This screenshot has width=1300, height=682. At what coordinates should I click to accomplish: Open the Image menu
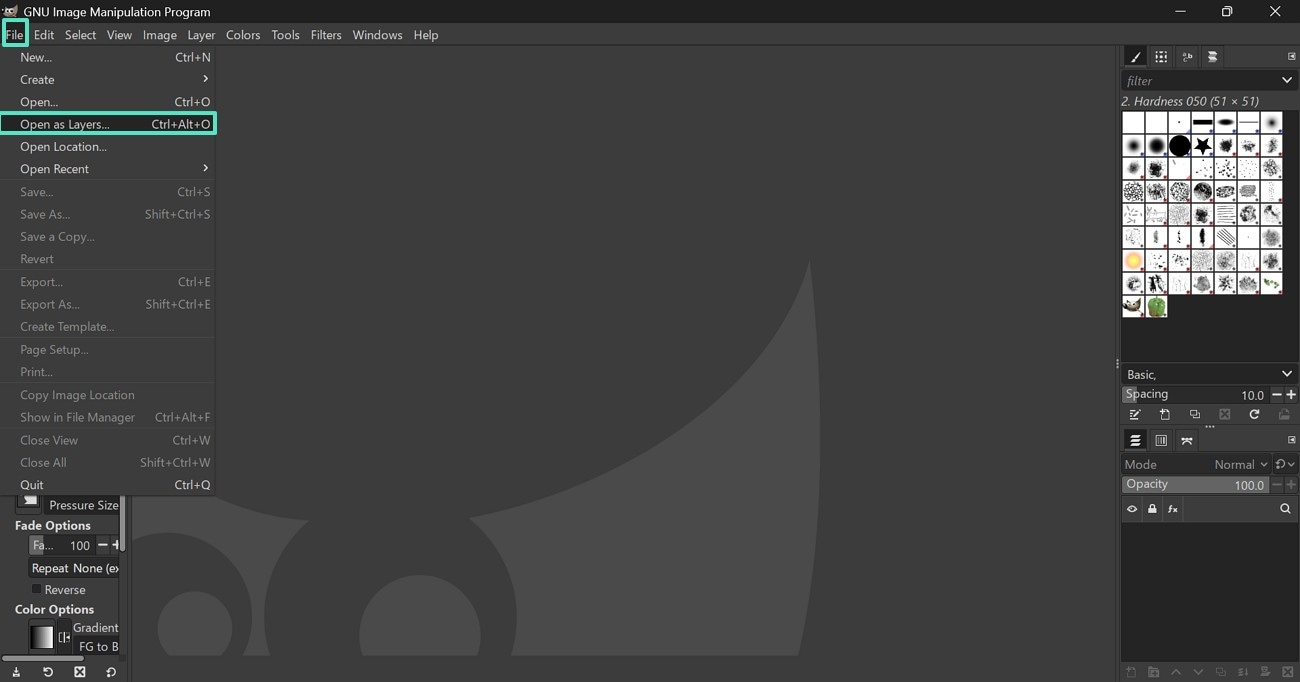point(160,34)
